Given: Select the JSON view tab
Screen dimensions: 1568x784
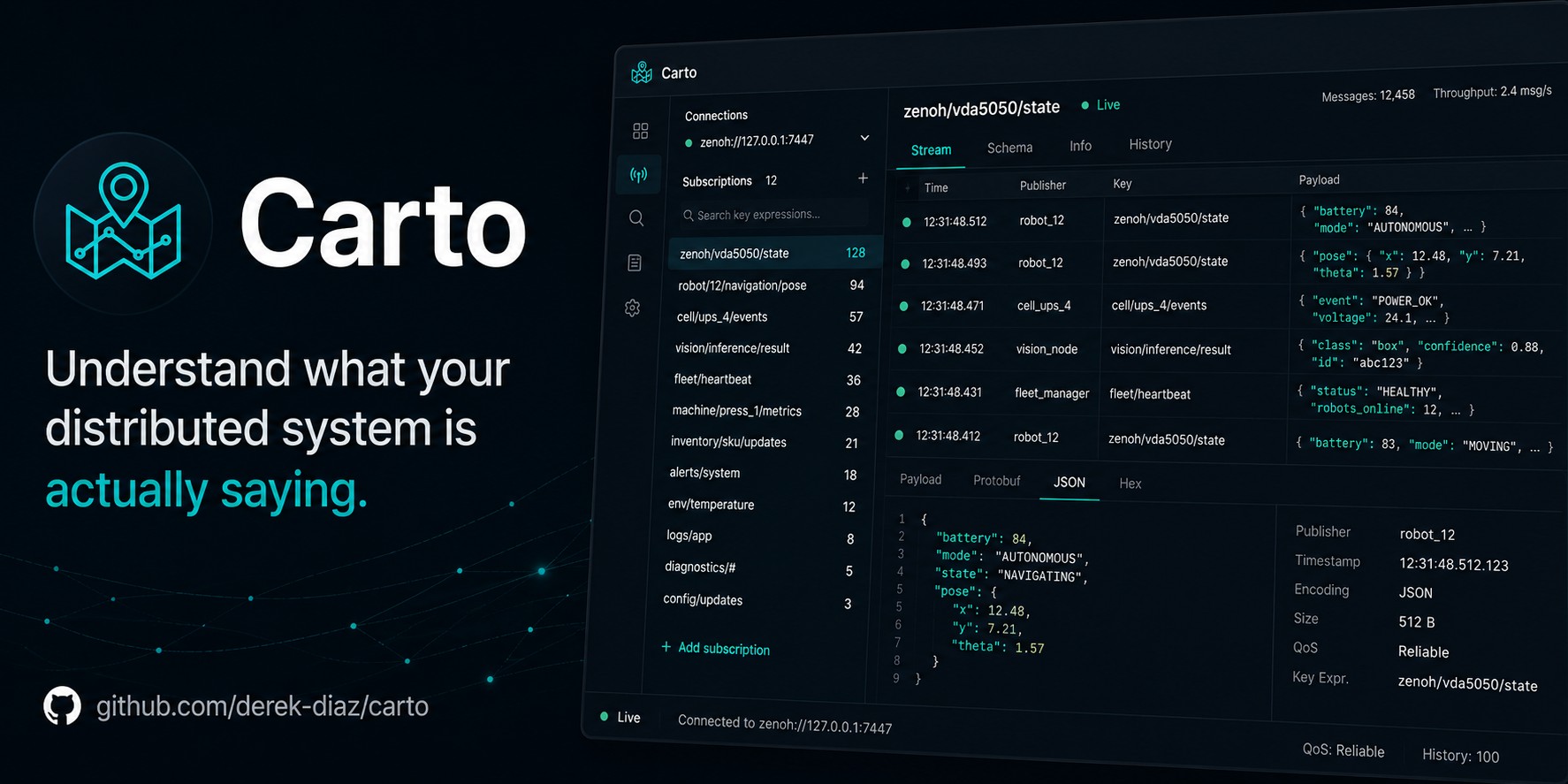Looking at the screenshot, I should point(1069,482).
